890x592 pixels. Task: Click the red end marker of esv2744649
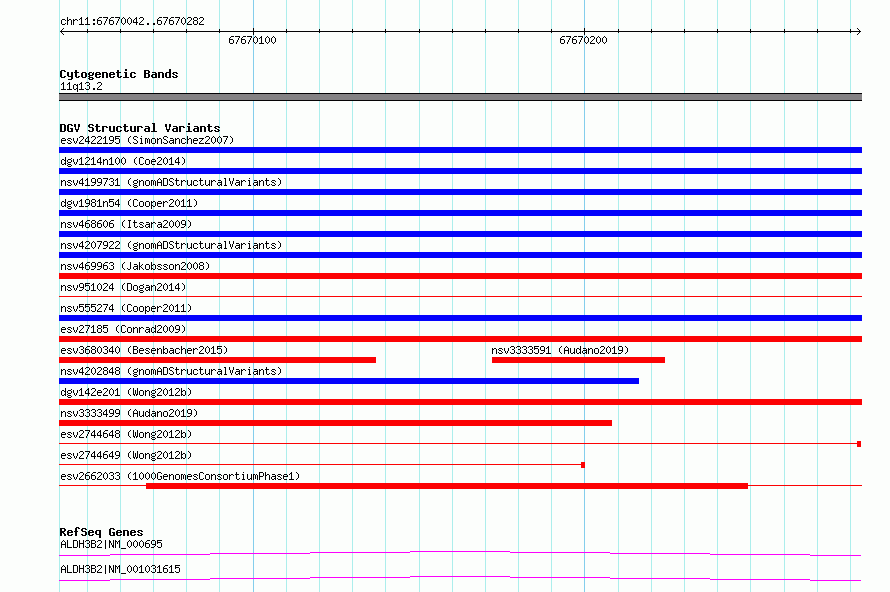pos(583,465)
